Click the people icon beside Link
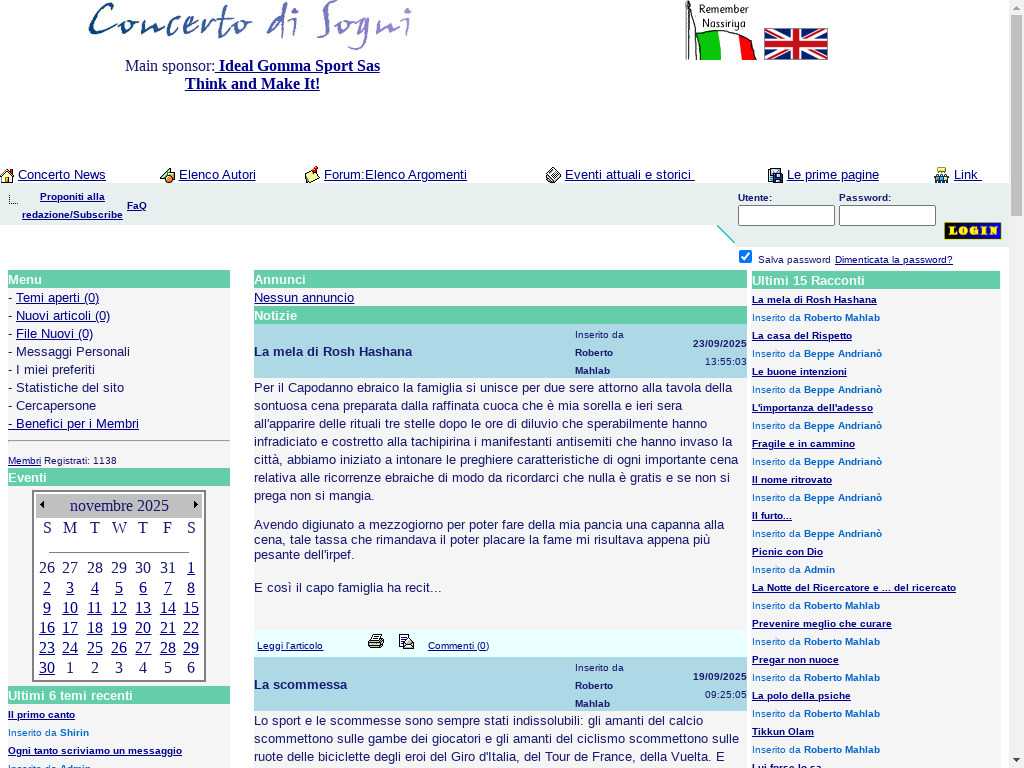 [941, 176]
